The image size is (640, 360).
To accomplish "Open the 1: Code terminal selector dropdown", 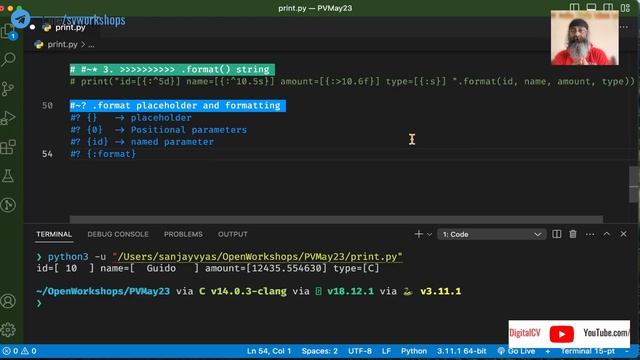I will coord(491,234).
